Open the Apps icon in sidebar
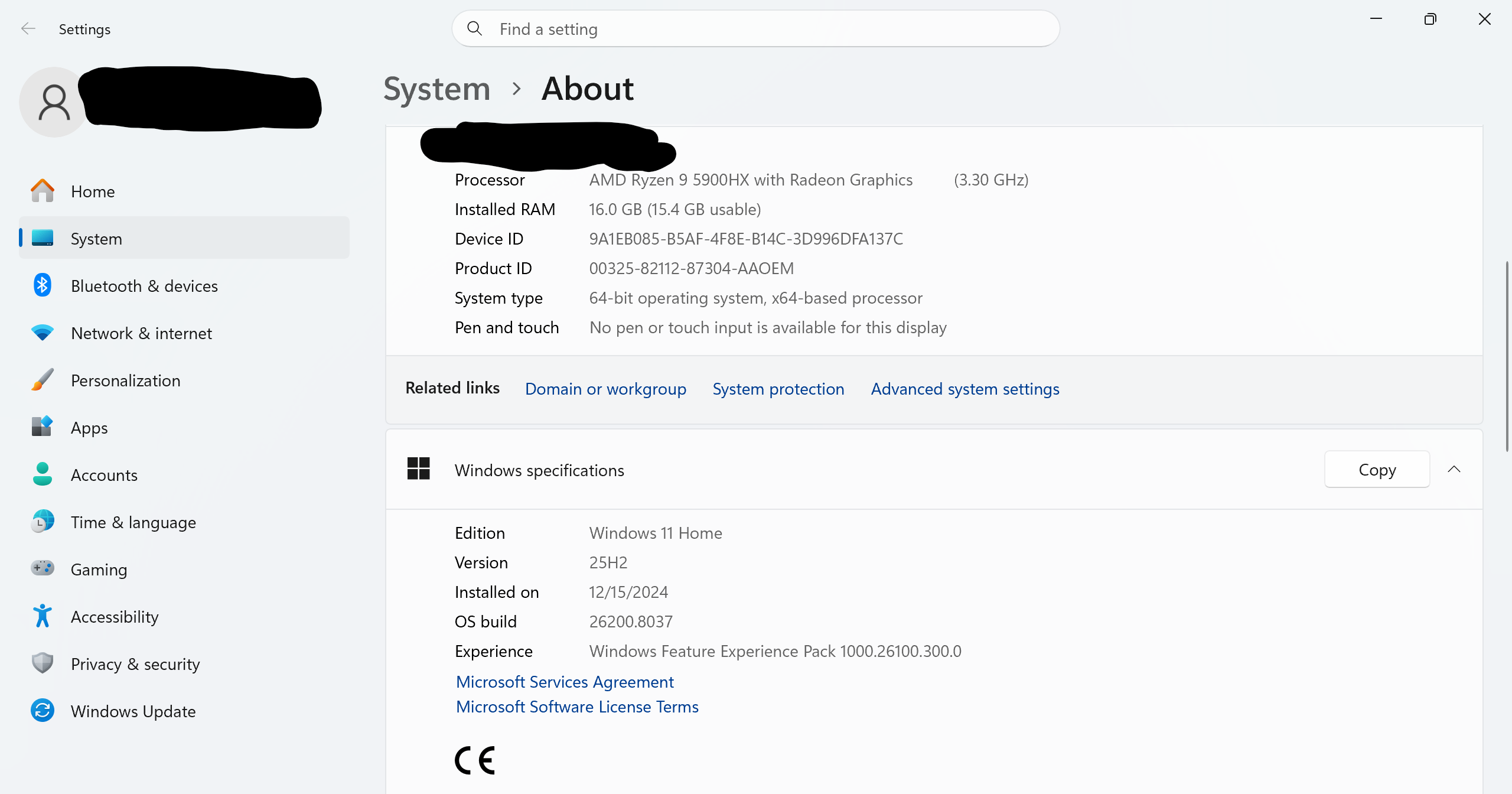The image size is (1512, 794). [x=43, y=427]
